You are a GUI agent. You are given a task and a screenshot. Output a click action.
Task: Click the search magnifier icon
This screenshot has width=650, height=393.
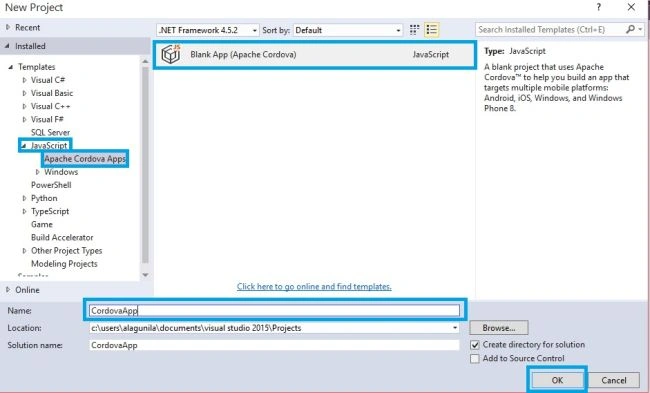coord(630,29)
